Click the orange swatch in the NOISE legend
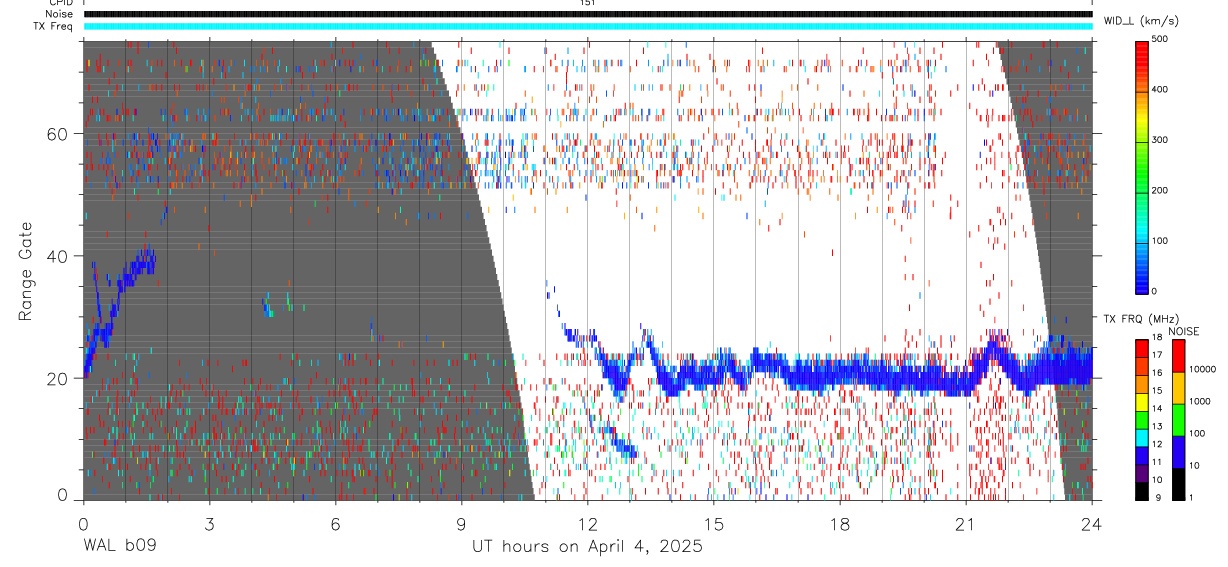Viewport: 1228px width, 567px height. (1178, 388)
